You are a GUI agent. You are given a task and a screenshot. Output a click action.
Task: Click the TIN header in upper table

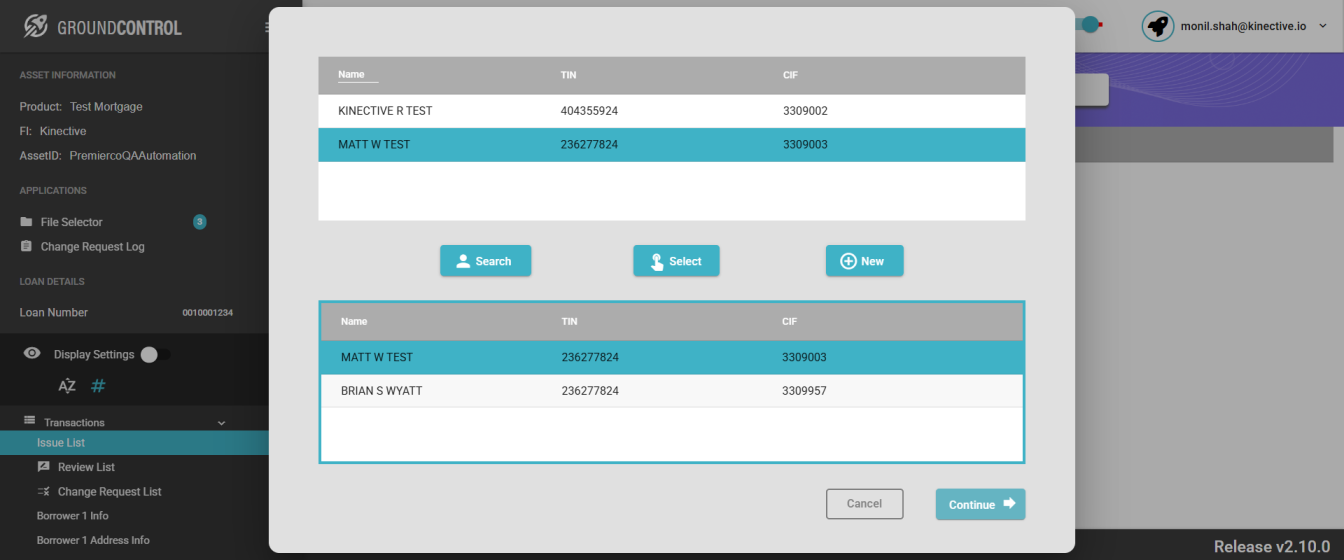point(568,75)
